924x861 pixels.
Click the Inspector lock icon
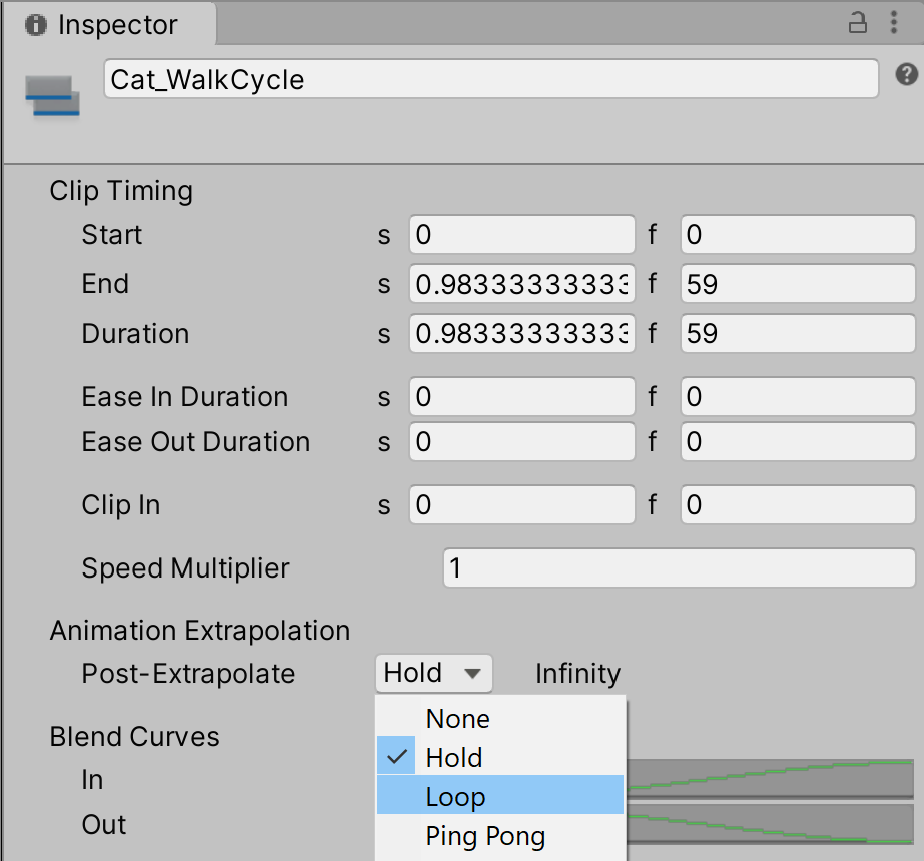click(857, 24)
